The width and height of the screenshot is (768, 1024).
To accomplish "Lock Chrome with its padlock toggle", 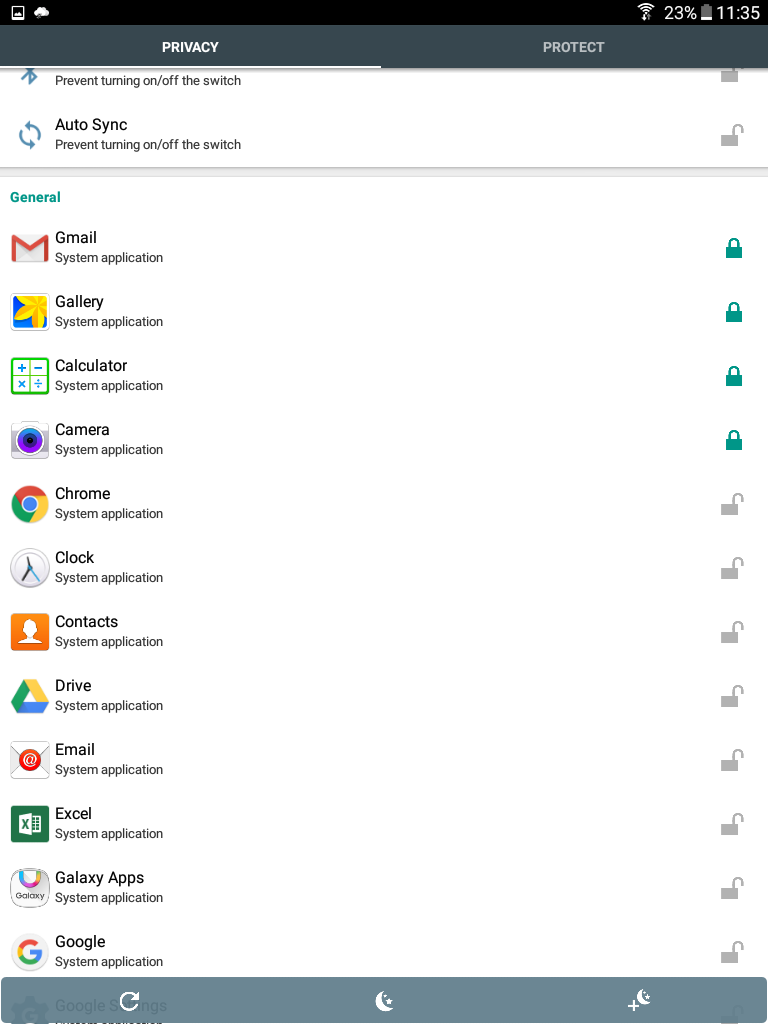I will point(733,504).
